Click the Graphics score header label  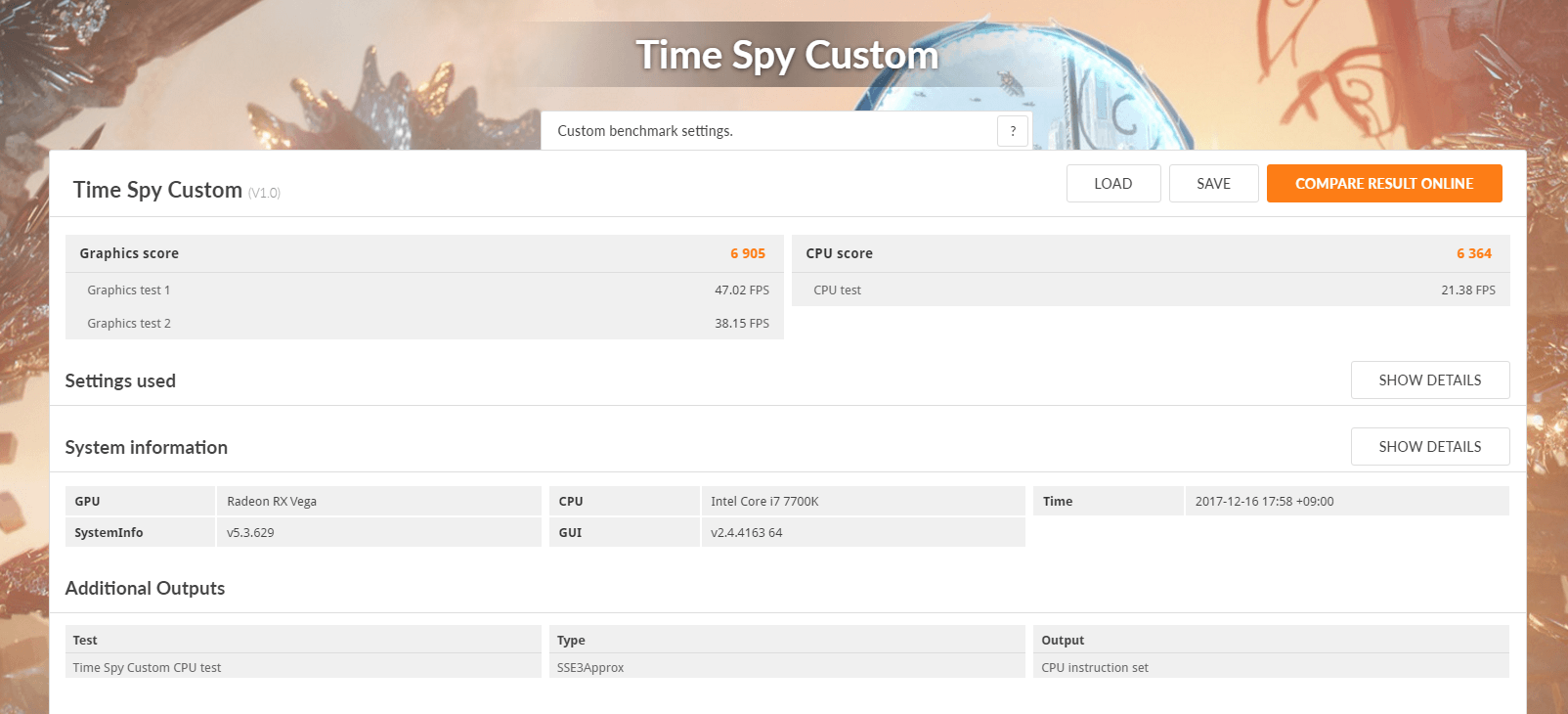point(129,253)
